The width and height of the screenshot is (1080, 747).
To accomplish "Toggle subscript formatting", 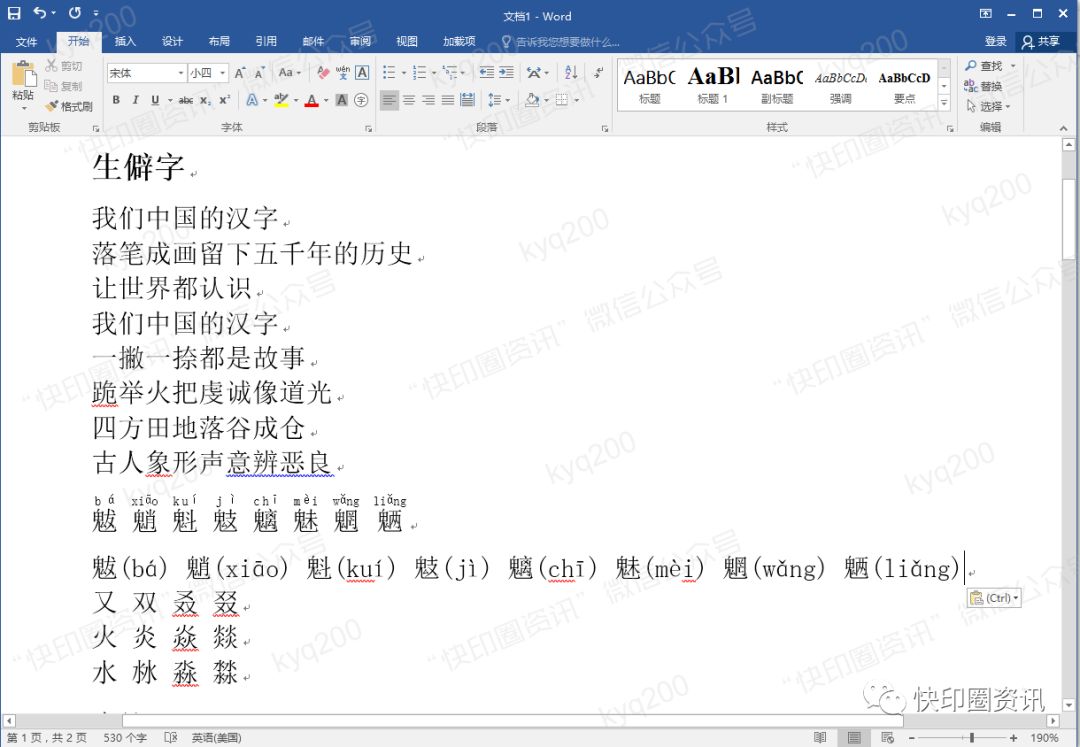I will tap(205, 100).
